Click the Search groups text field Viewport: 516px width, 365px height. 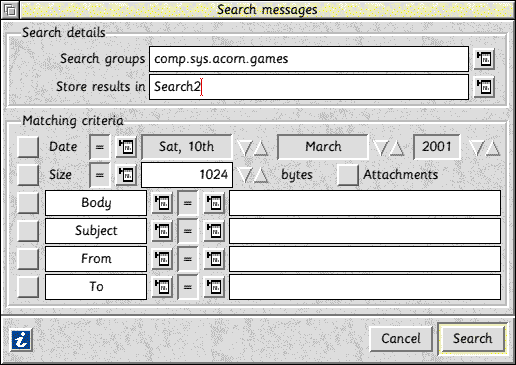pyautogui.click(x=309, y=59)
